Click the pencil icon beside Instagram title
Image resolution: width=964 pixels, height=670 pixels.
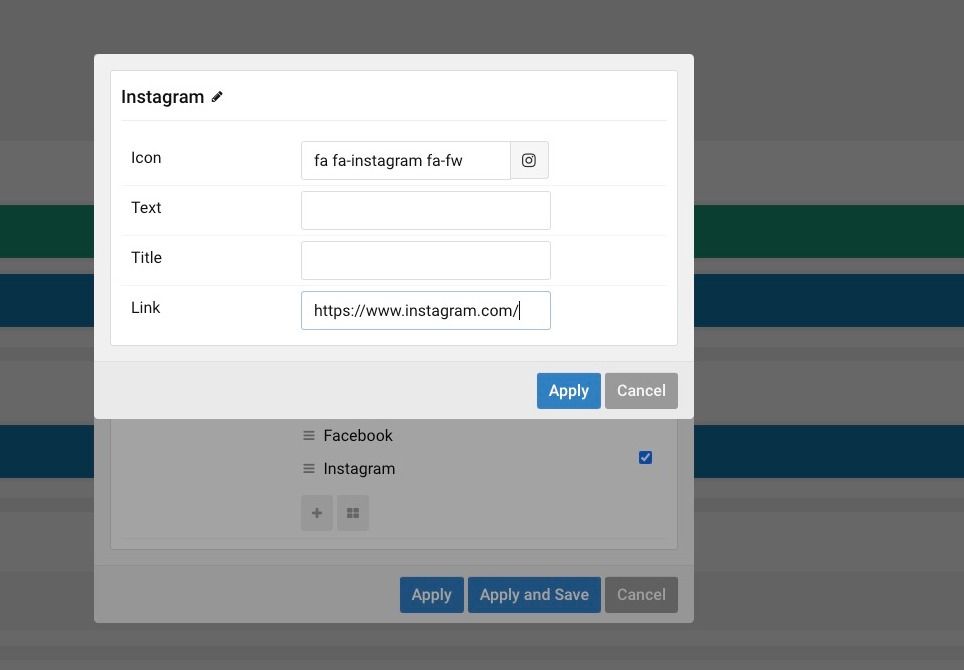[x=217, y=97]
